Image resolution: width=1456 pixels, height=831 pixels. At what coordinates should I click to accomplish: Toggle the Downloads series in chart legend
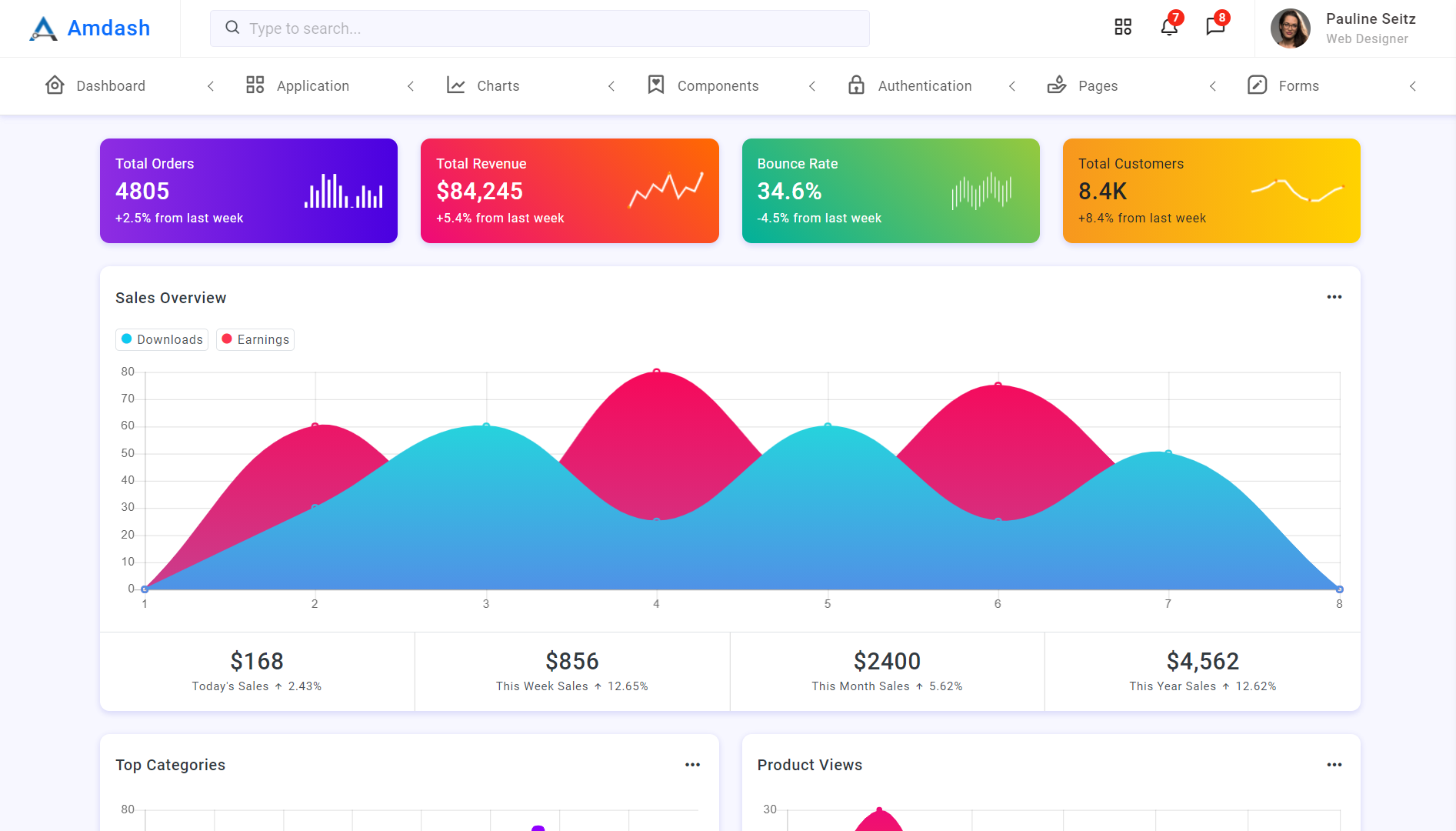click(162, 339)
